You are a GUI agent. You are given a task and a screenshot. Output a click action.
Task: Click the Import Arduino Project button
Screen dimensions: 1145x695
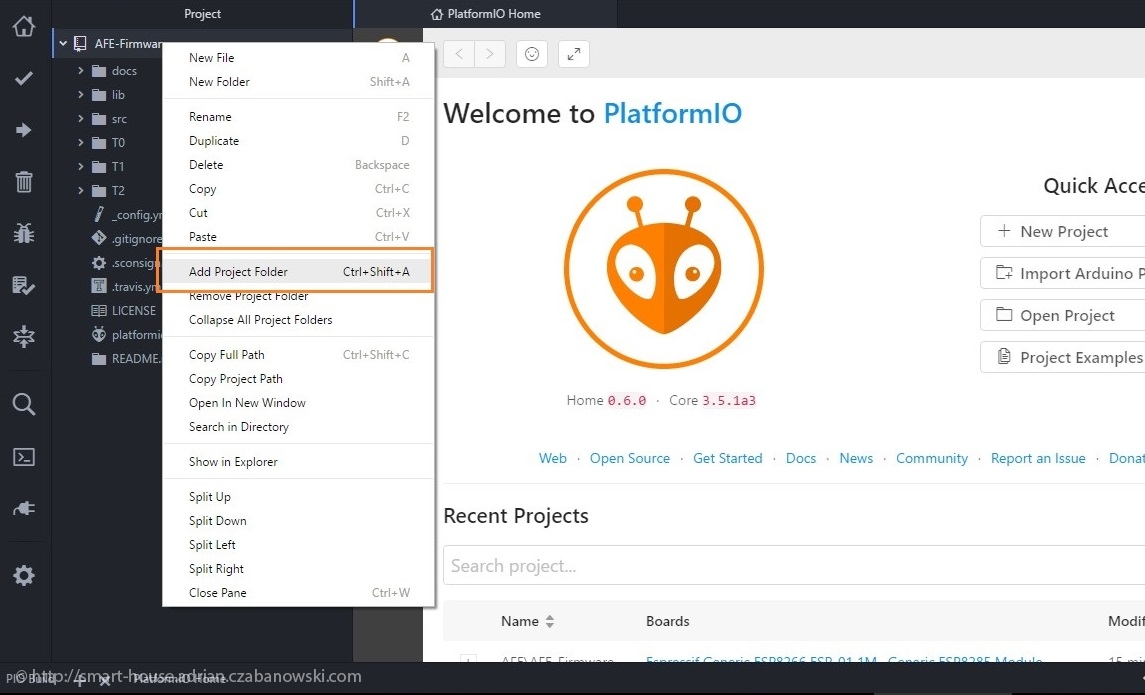[1062, 273]
